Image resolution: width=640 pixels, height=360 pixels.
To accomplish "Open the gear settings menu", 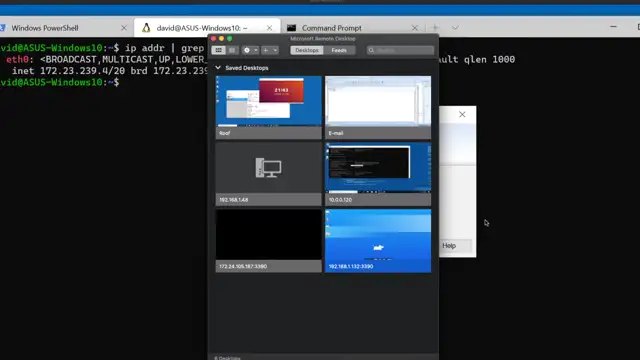I will (247, 50).
